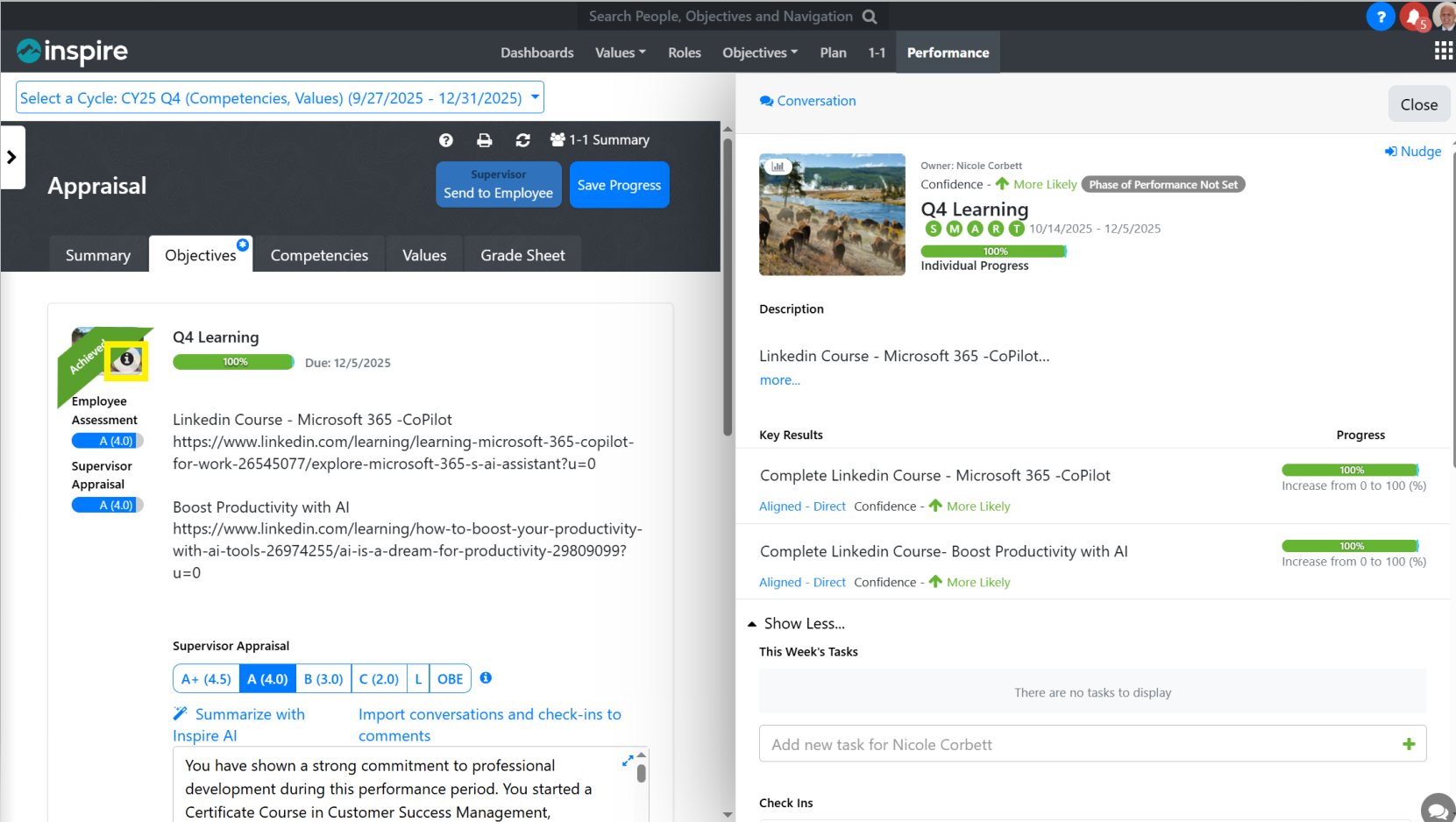Click the green plus to add task
The width and height of the screenshot is (1456, 822).
pyautogui.click(x=1409, y=744)
